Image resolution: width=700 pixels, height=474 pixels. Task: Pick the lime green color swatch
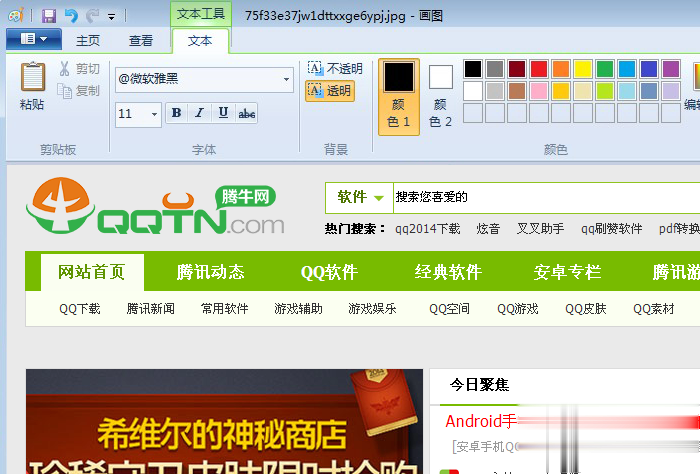pos(604,91)
